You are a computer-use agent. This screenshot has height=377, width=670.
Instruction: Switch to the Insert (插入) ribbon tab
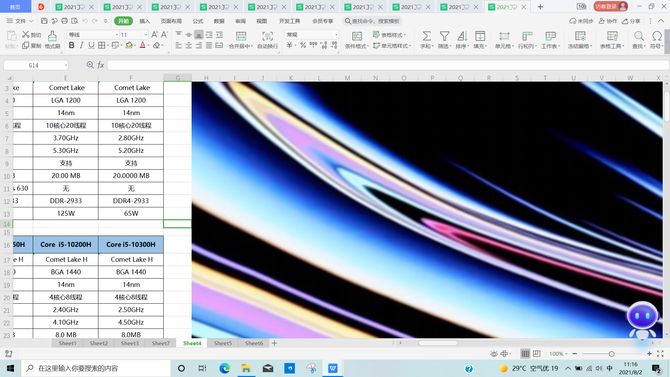(145, 21)
